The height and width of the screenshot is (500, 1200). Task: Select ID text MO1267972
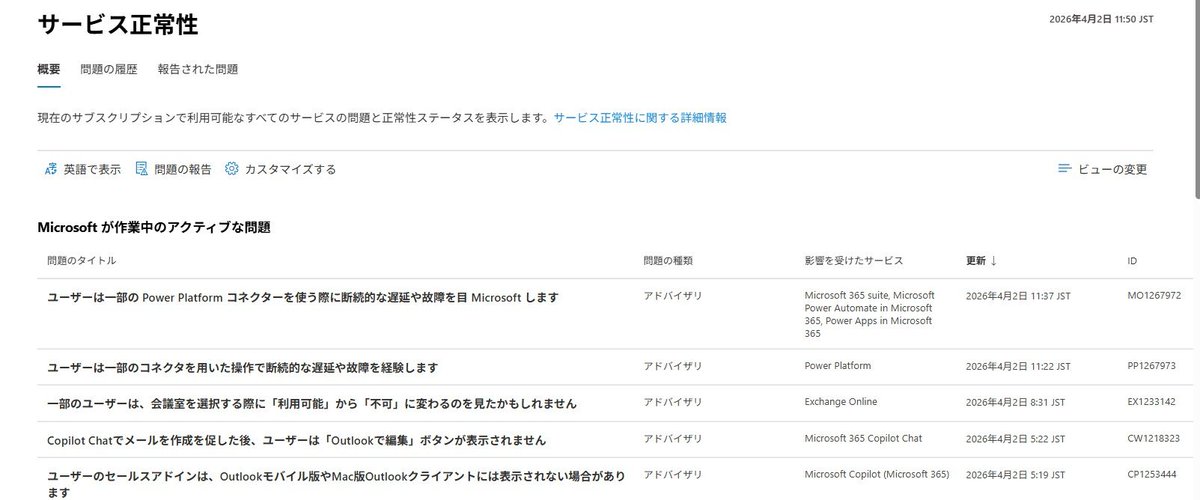tap(1154, 296)
